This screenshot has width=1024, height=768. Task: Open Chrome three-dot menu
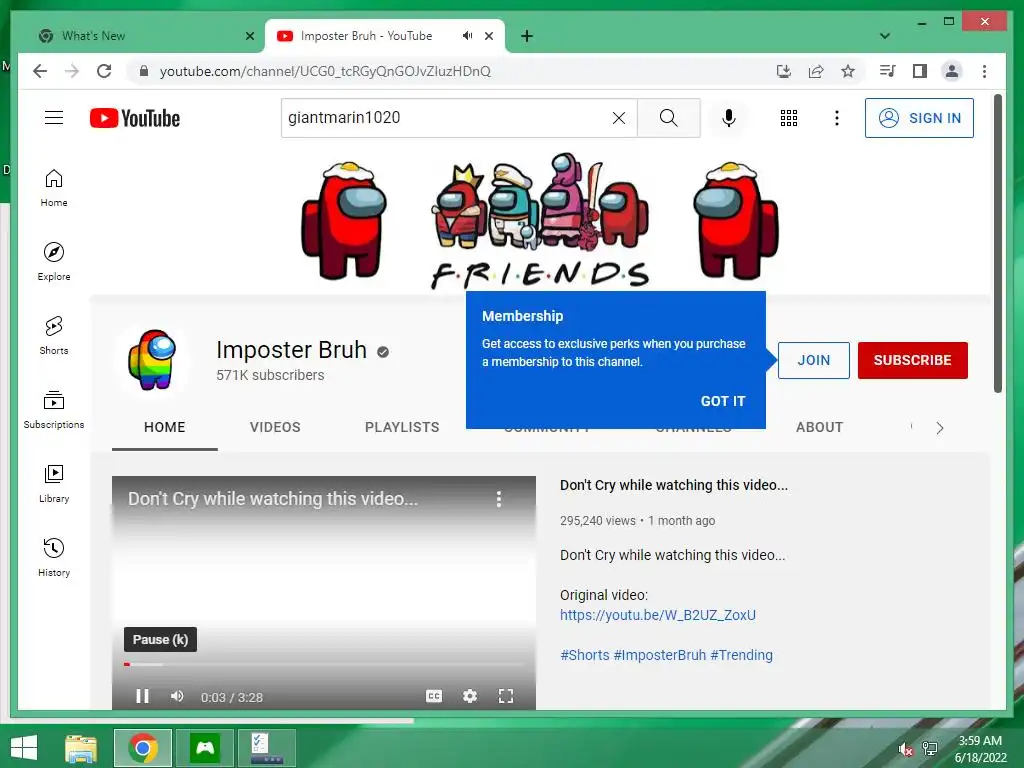pyautogui.click(x=984, y=71)
